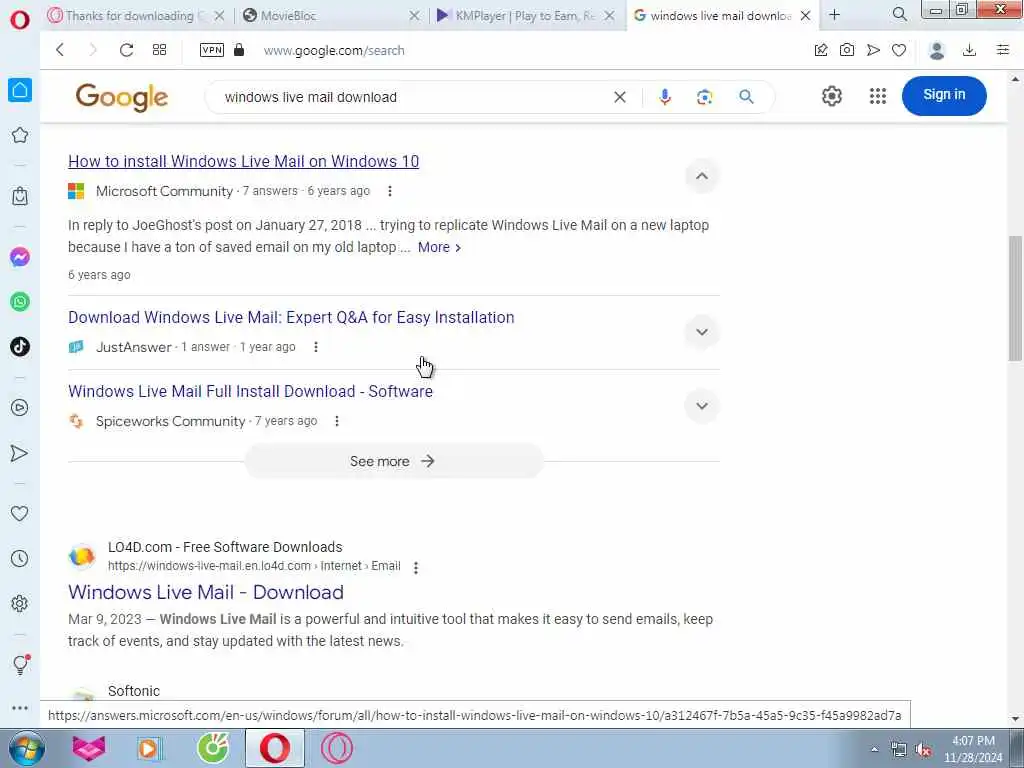Open Speed Dial start page grid
This screenshot has width=1024, height=768.
click(159, 50)
